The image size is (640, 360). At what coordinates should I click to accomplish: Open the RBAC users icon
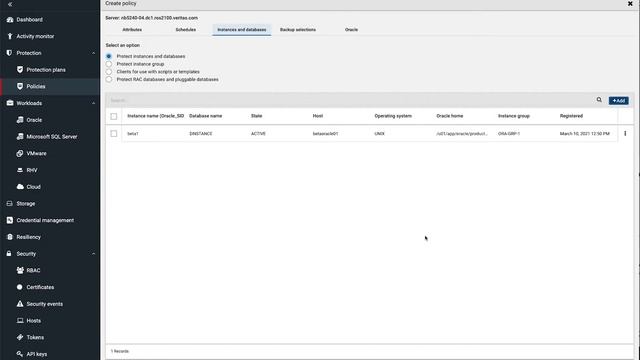coord(20,270)
